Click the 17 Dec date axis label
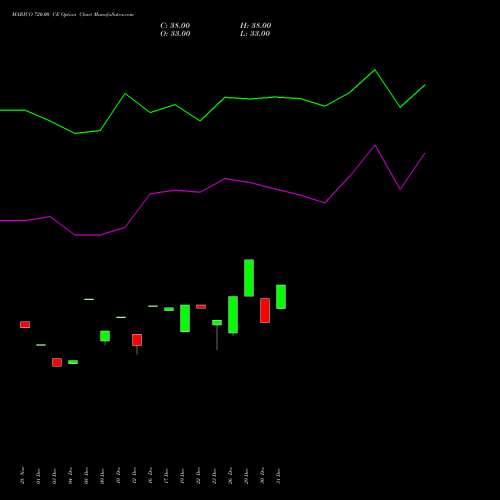The height and width of the screenshot is (500, 500). [x=166, y=476]
